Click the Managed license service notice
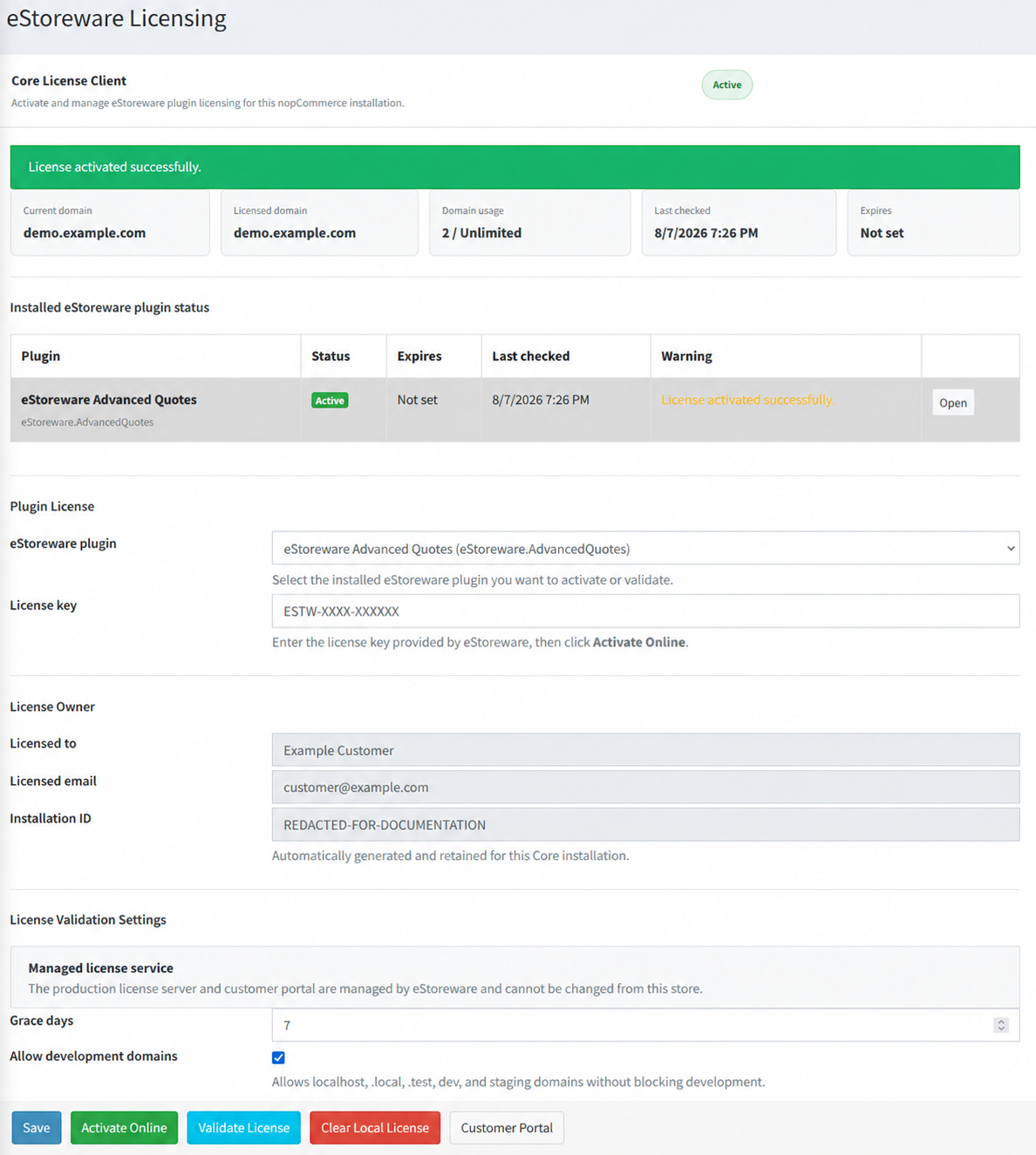Viewport: 1036px width, 1155px height. click(515, 977)
